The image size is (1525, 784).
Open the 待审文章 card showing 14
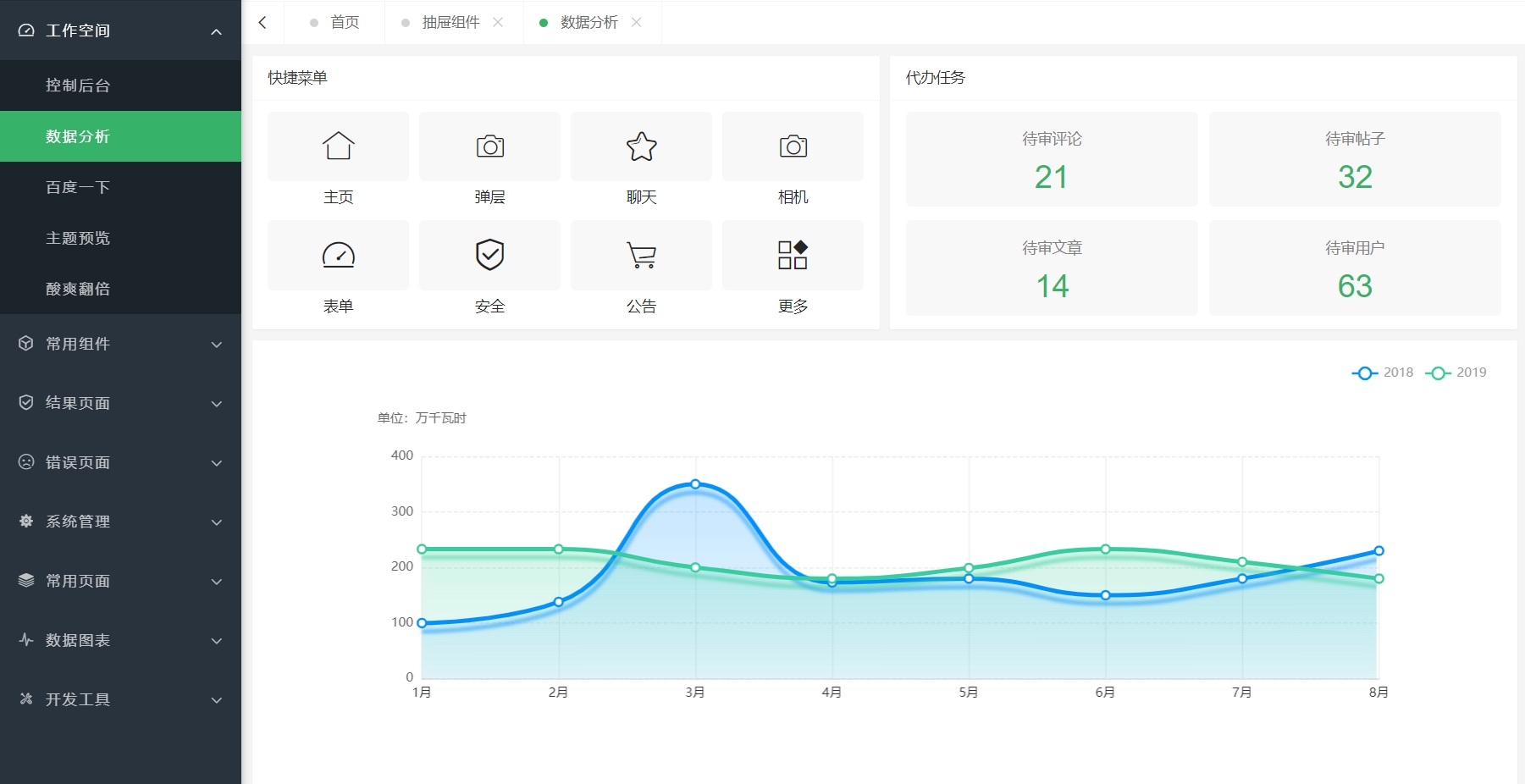[x=1052, y=268]
